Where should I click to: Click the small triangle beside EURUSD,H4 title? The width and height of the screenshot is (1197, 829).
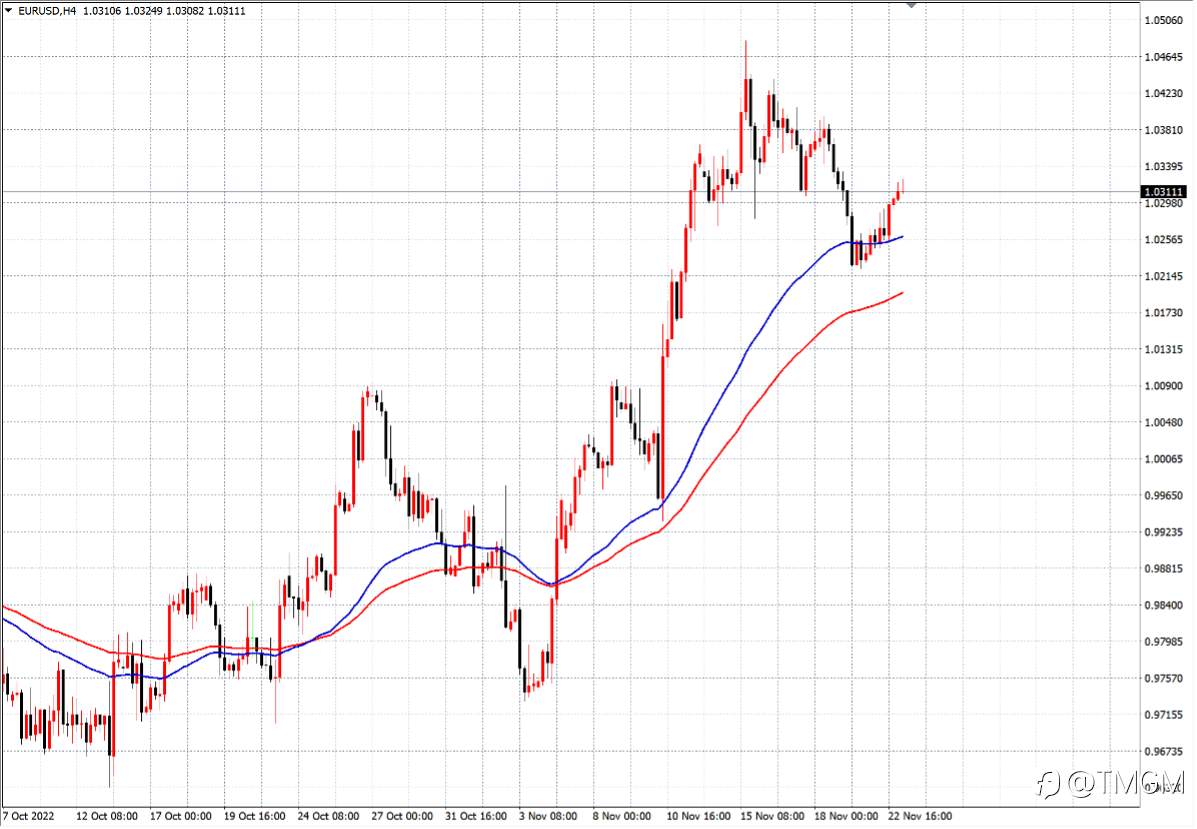point(8,11)
